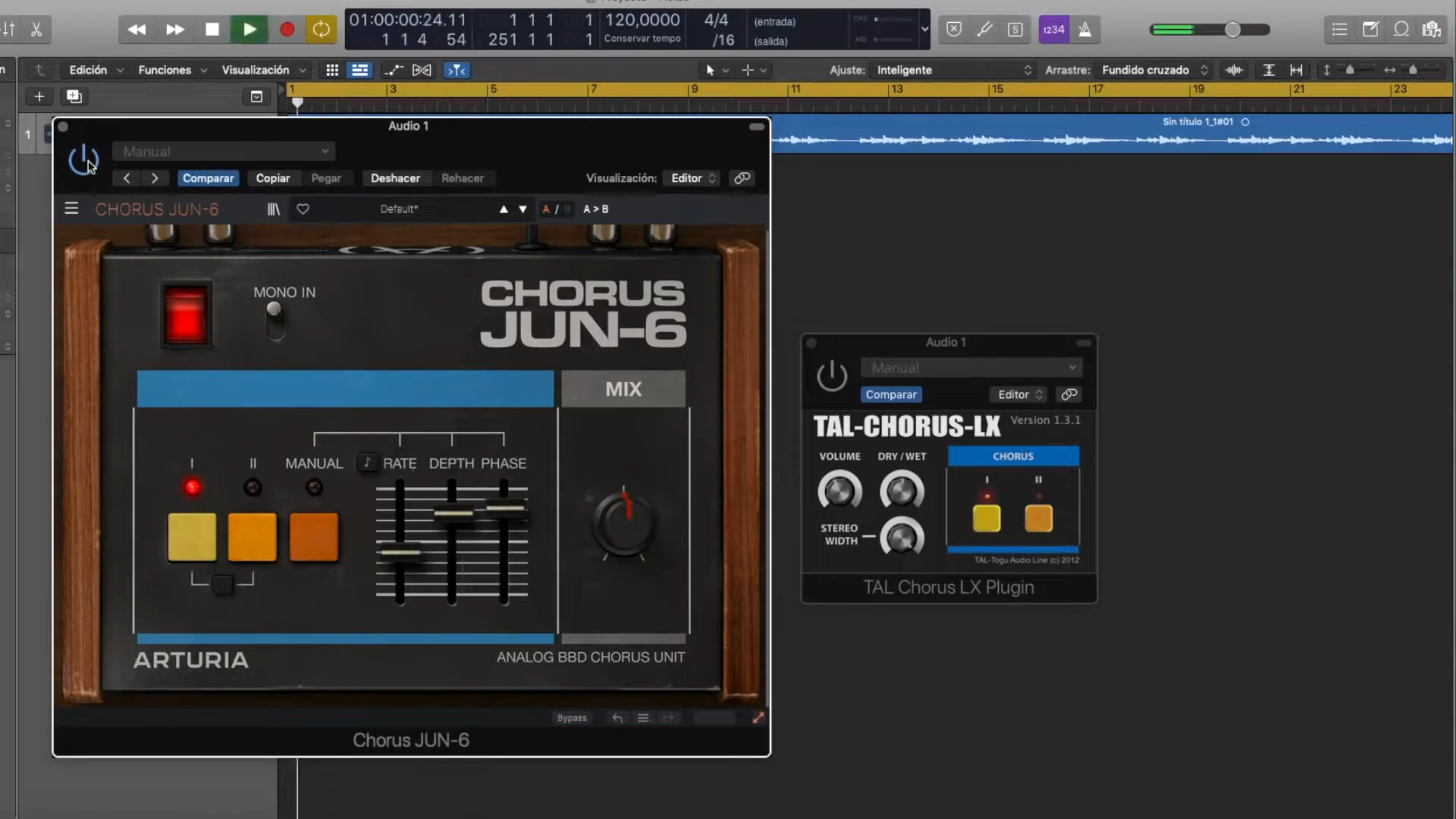This screenshot has height=819, width=1456.
Task: Flip the MONO IN toggle switch
Action: coord(275,320)
